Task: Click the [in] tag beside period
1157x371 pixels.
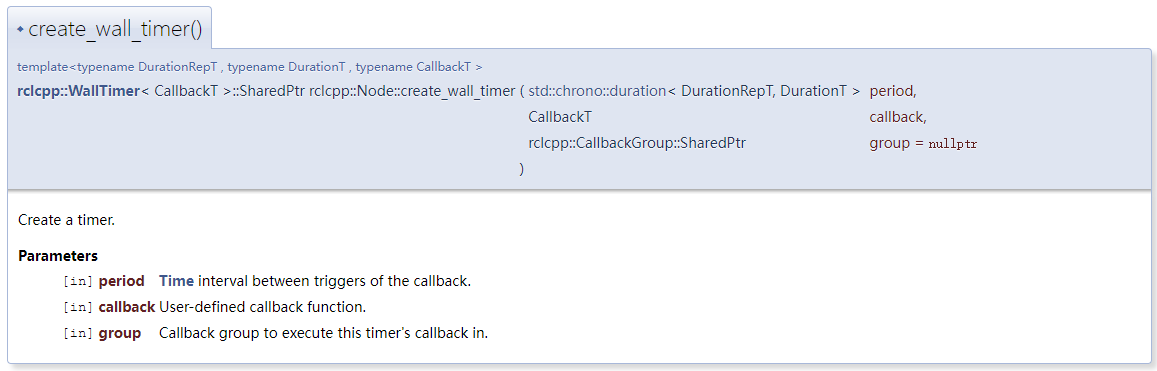Action: tap(78, 282)
